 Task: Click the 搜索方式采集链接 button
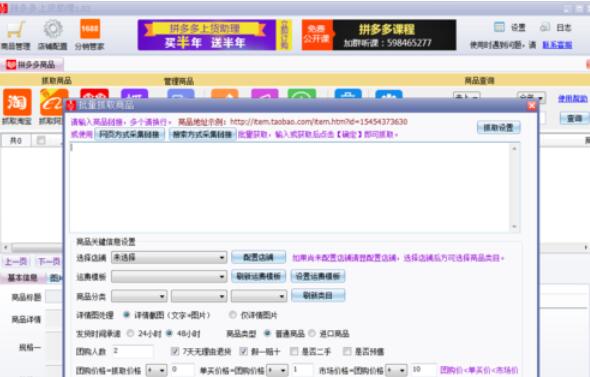tap(202, 134)
